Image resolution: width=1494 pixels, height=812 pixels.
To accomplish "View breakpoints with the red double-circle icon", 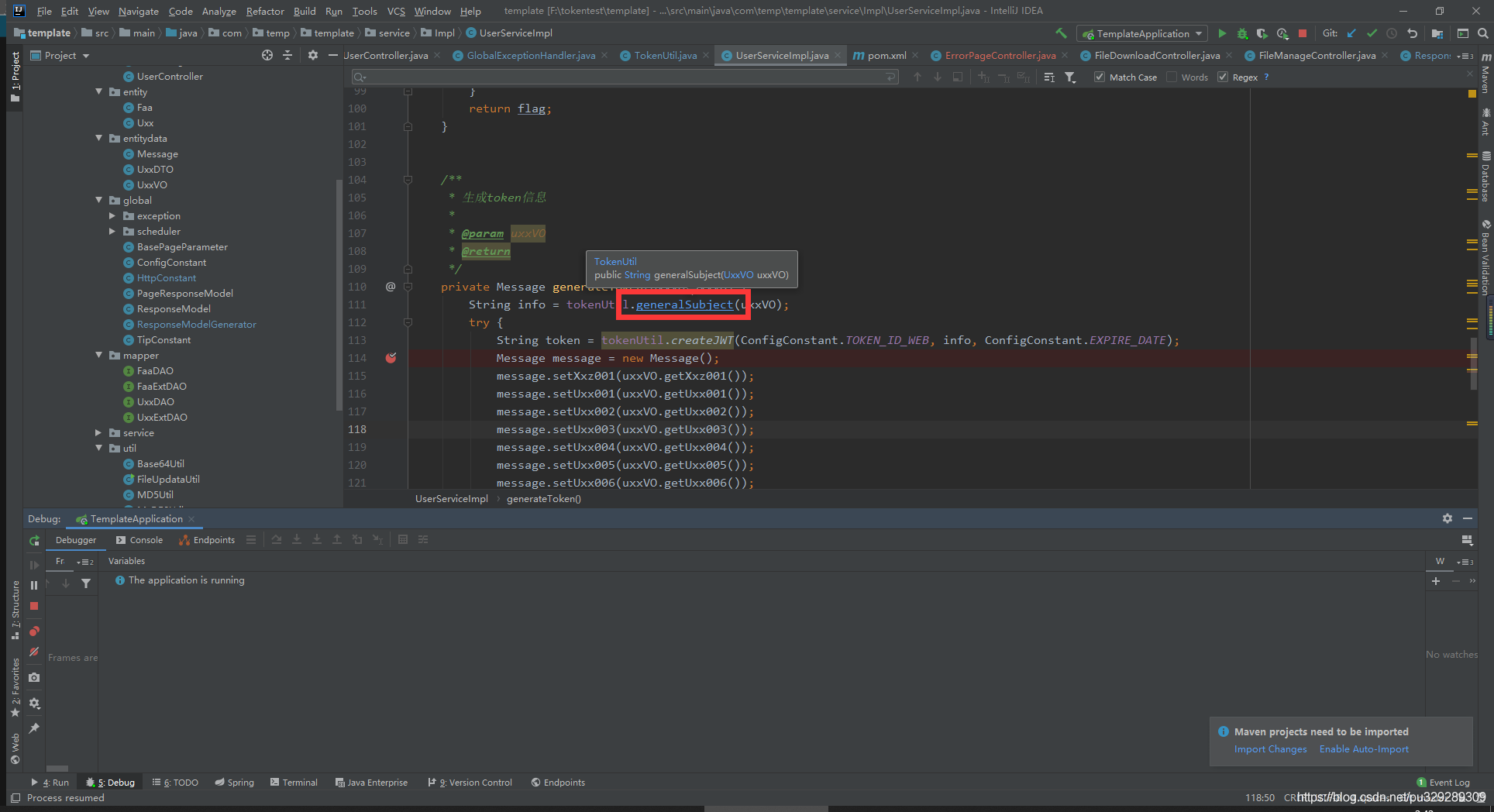I will (x=34, y=631).
